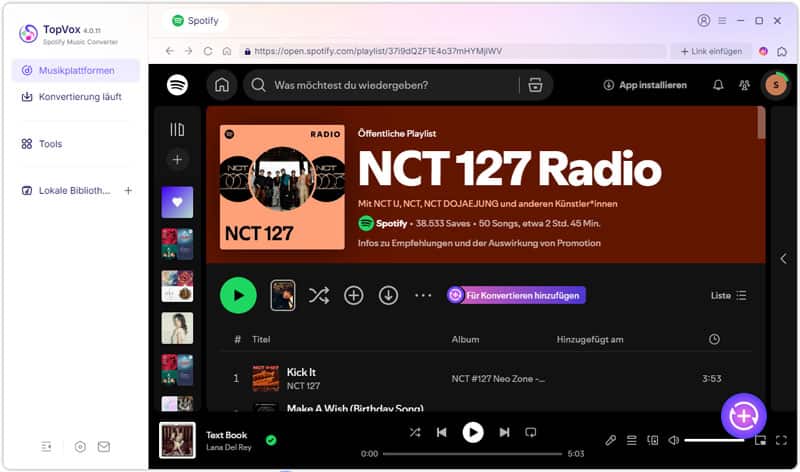Screen dimensions: 800x472
Task: Go to the web player home icon in address bar
Action: pyautogui.click(x=227, y=51)
